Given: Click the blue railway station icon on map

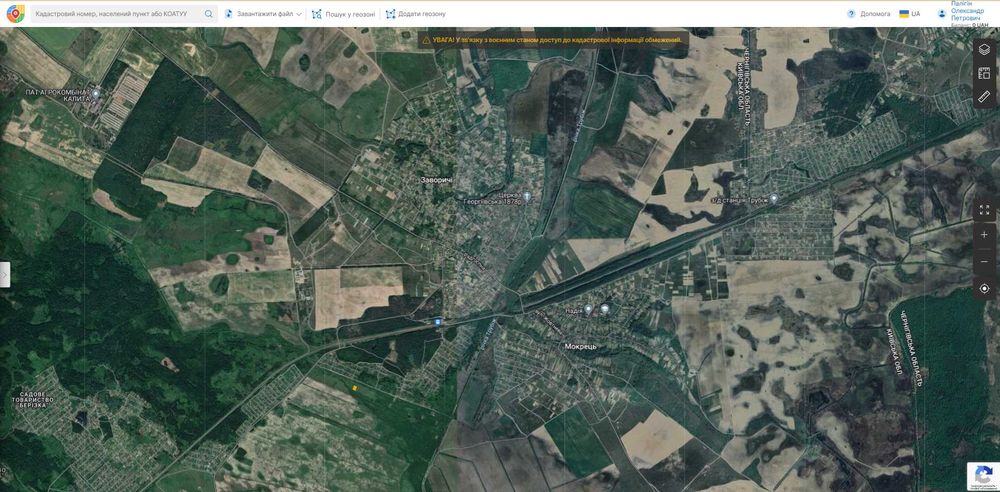Looking at the screenshot, I should tap(438, 322).
